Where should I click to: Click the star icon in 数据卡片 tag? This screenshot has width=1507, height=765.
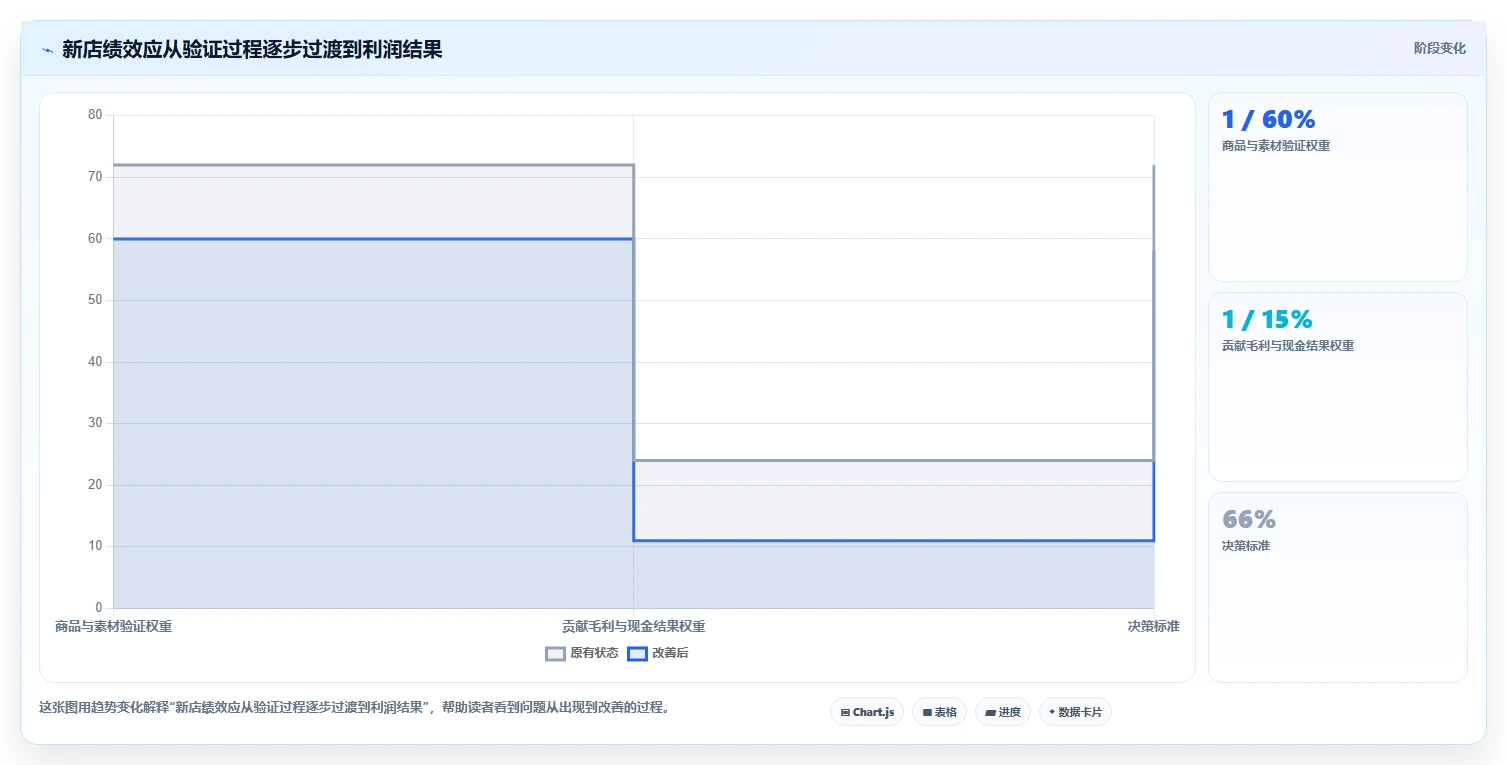[x=1052, y=713]
